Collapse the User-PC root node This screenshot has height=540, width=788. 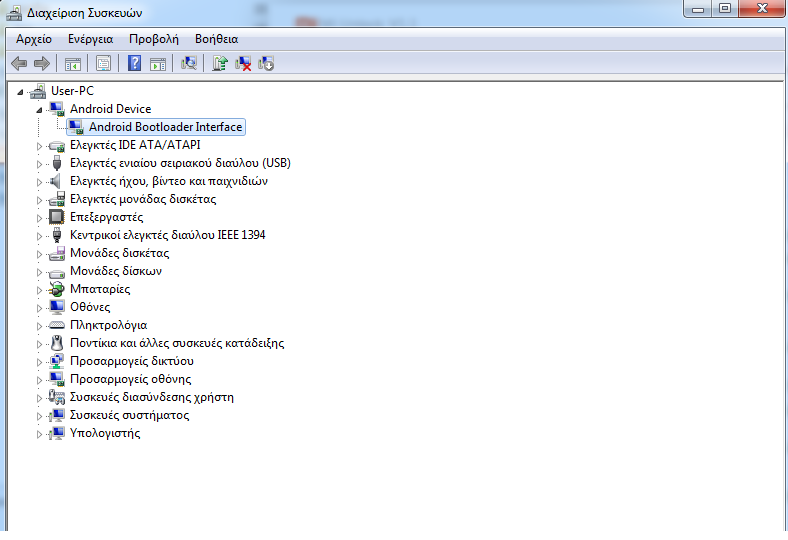[x=20, y=92]
